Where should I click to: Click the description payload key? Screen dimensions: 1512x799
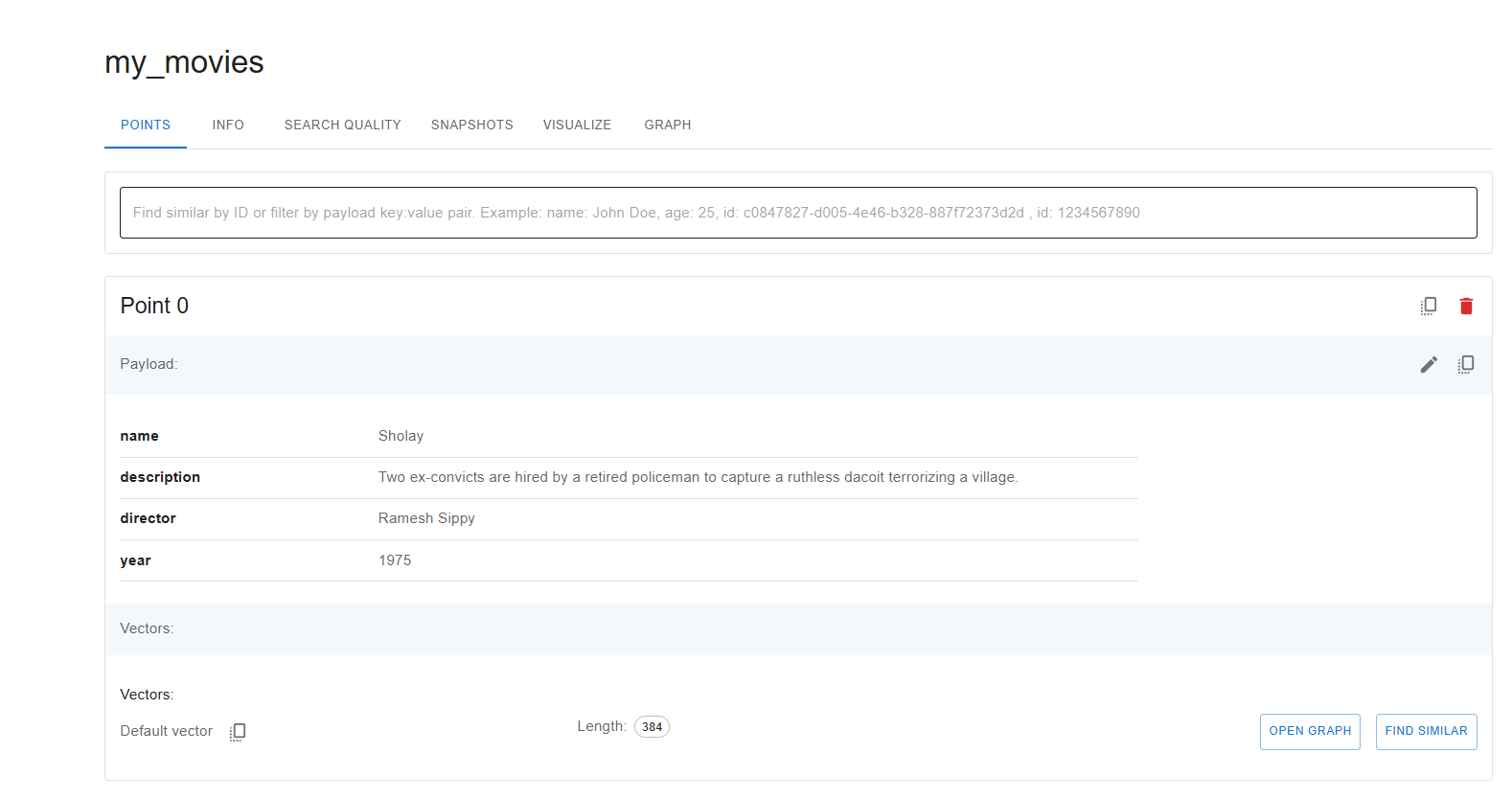tap(160, 477)
